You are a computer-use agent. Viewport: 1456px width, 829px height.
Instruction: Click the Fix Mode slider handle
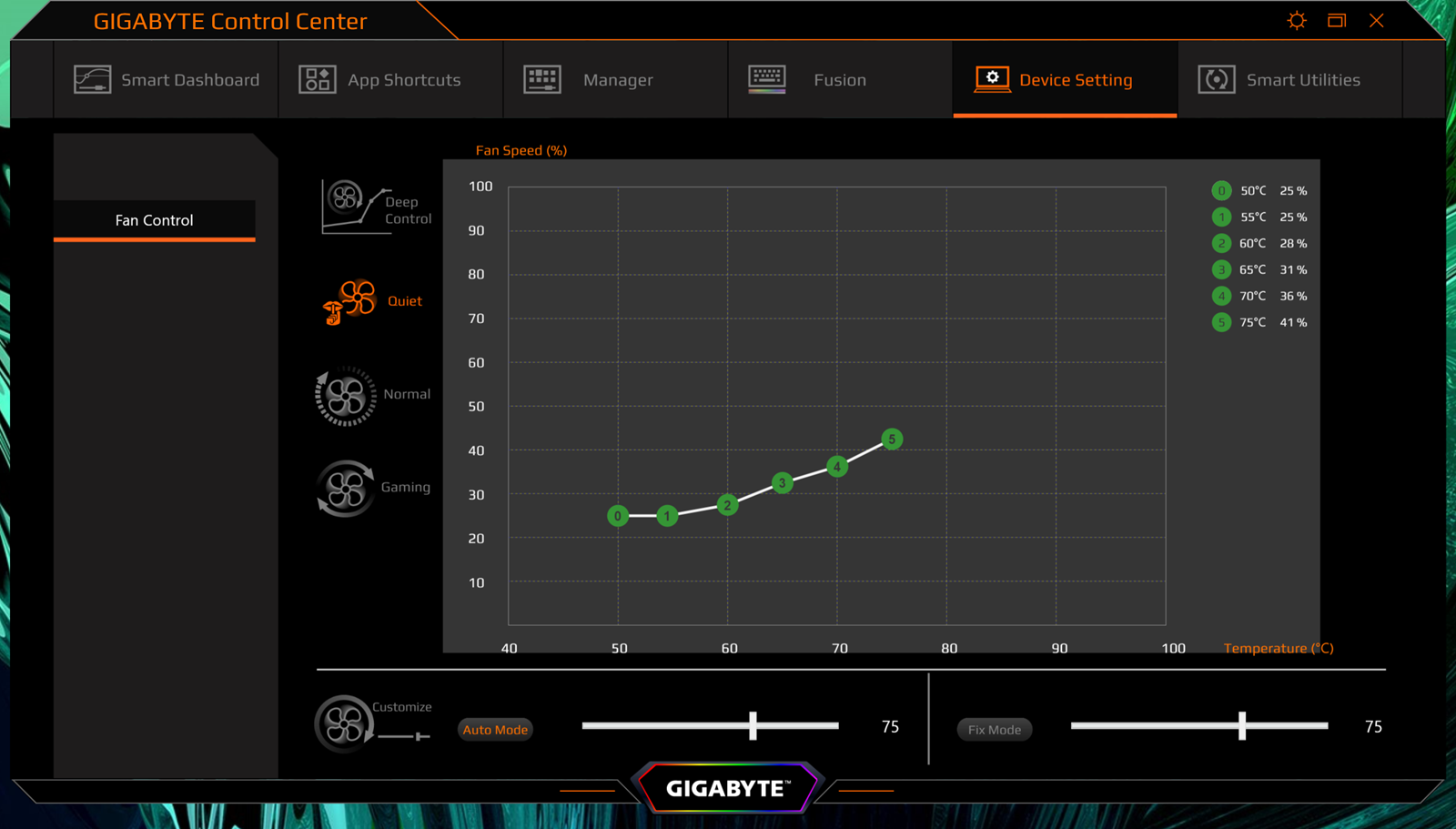click(x=1242, y=725)
